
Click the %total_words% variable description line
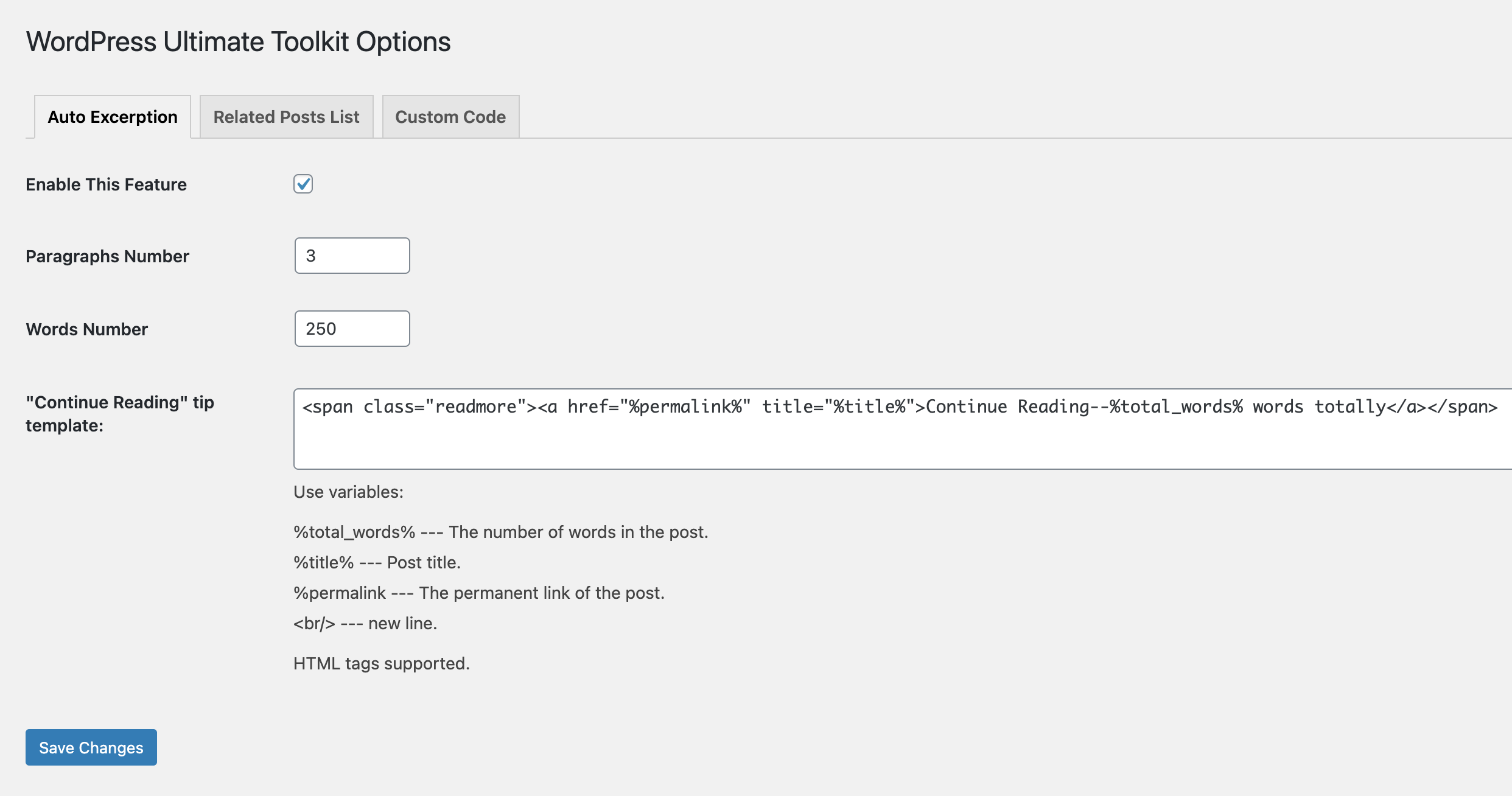(x=500, y=532)
